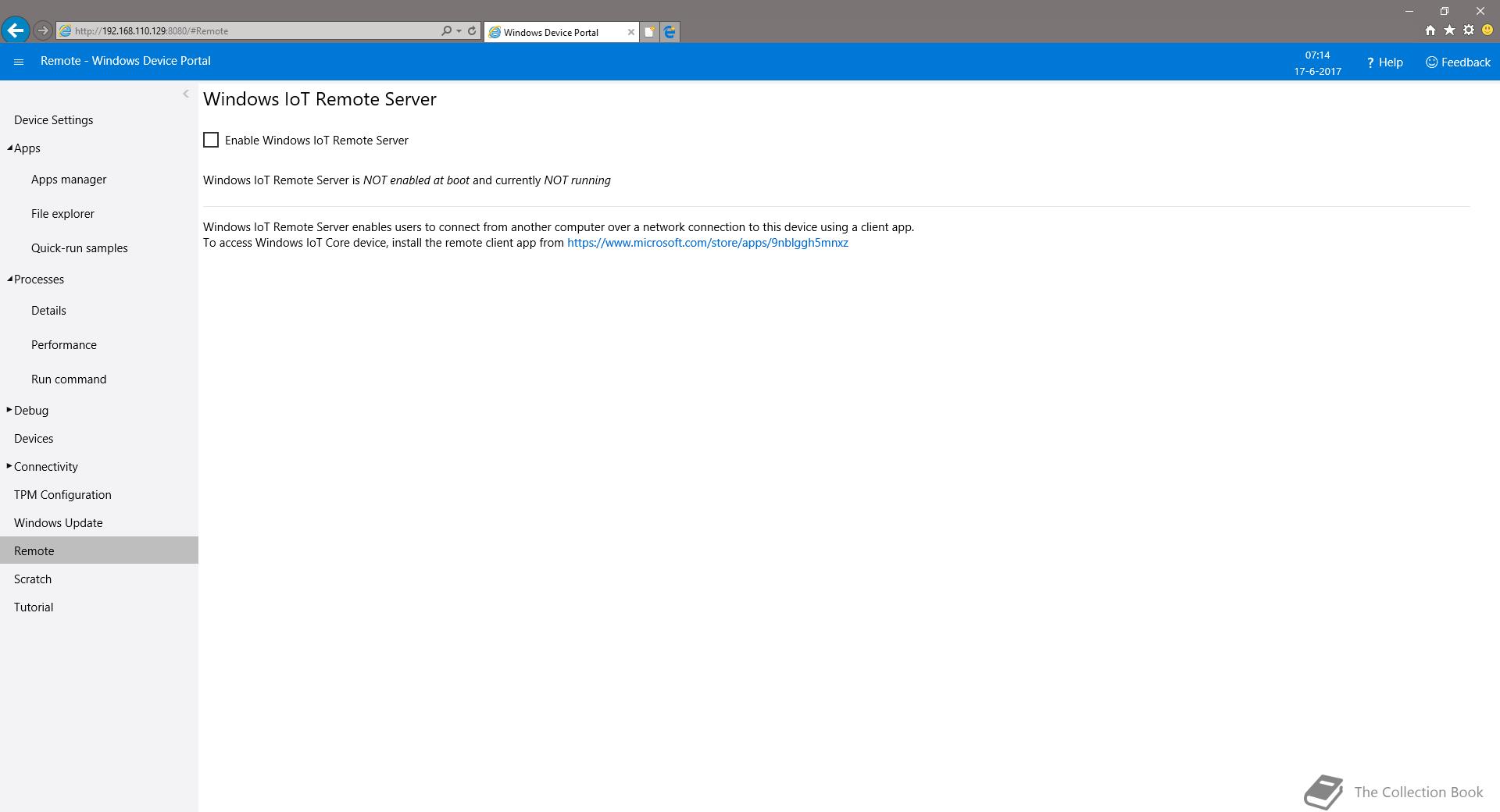Open Favorites star icon
This screenshot has height=812, width=1500.
[1449, 30]
